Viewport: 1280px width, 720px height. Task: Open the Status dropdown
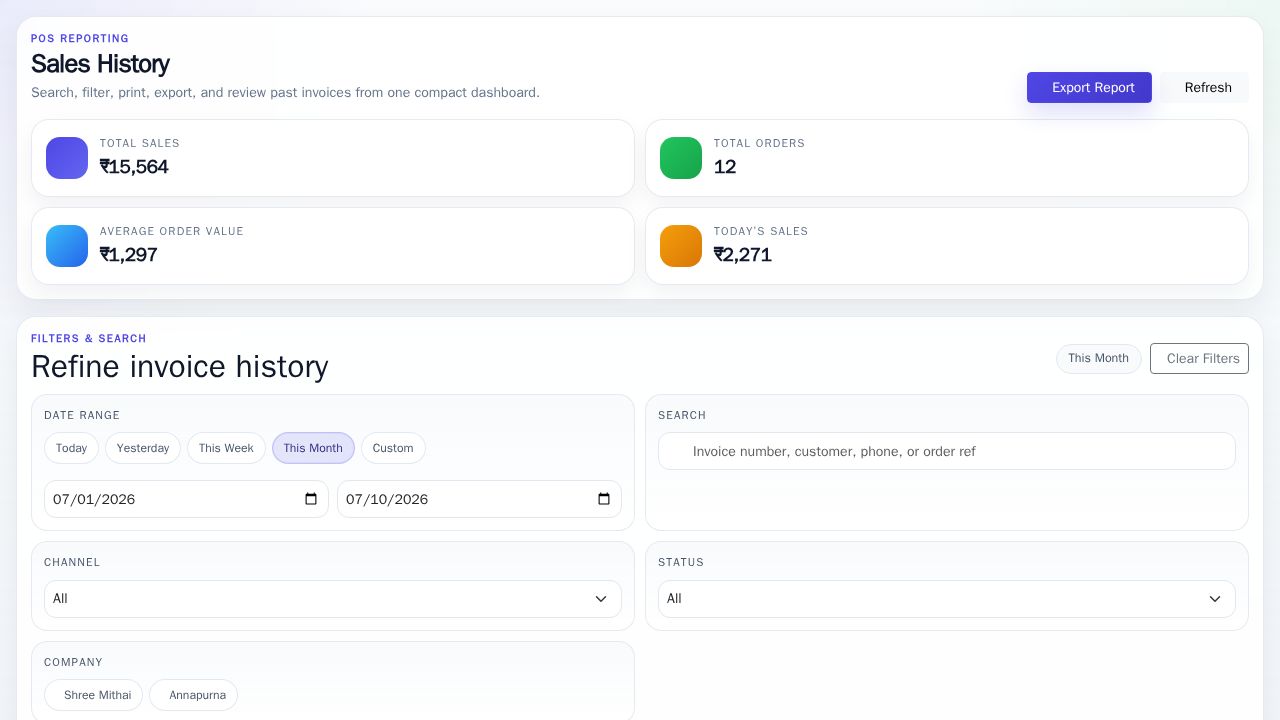coord(947,599)
